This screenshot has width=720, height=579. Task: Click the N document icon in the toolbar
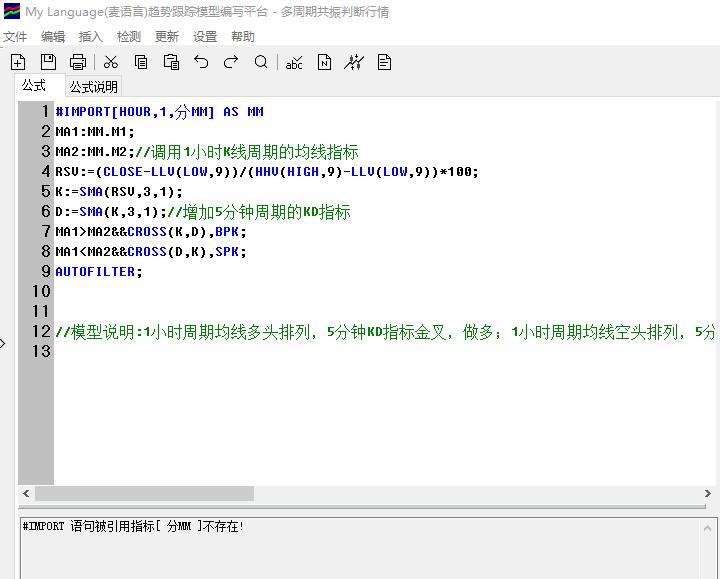click(x=324, y=62)
